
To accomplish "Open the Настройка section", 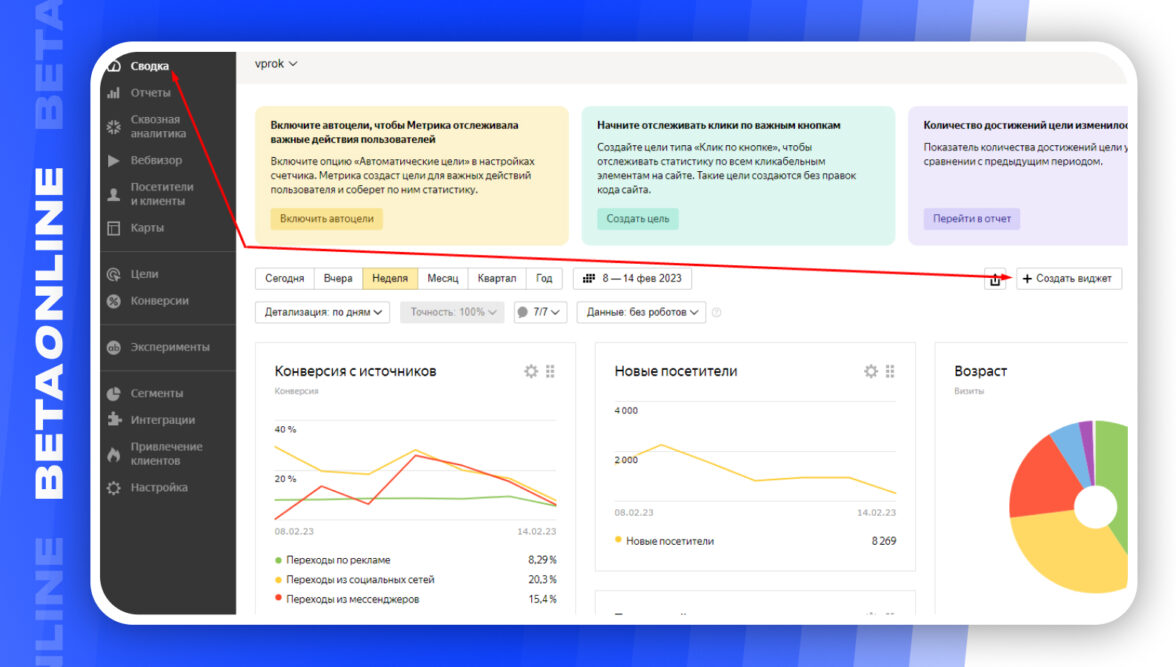I will [x=159, y=487].
